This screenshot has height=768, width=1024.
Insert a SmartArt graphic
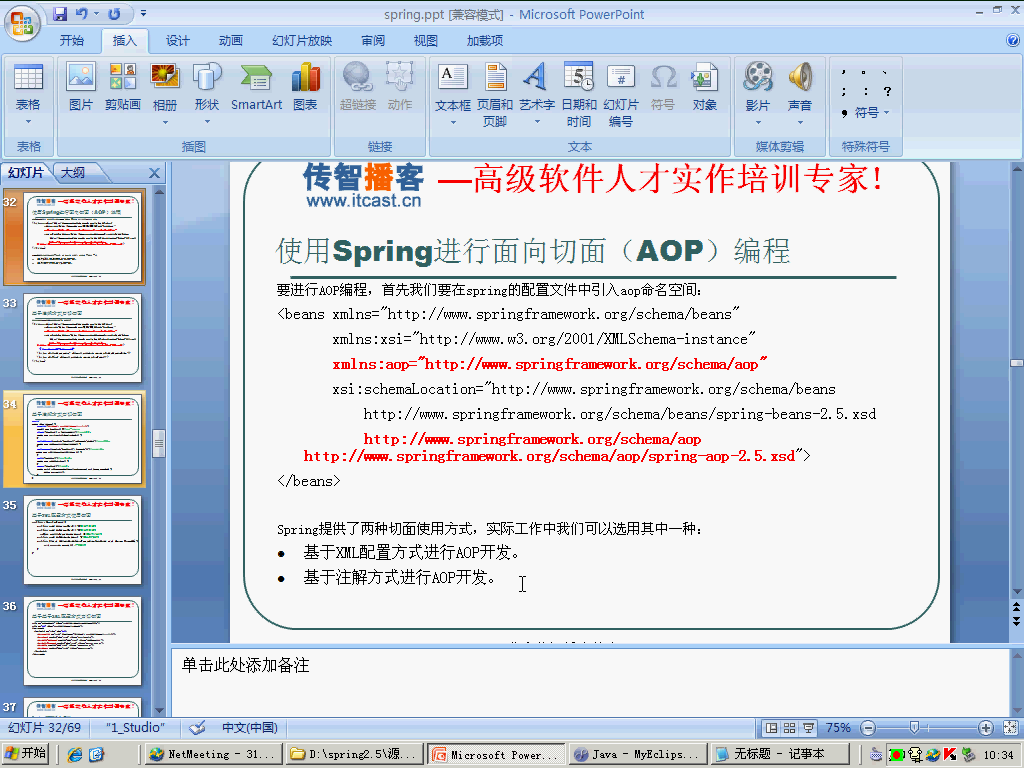(256, 86)
